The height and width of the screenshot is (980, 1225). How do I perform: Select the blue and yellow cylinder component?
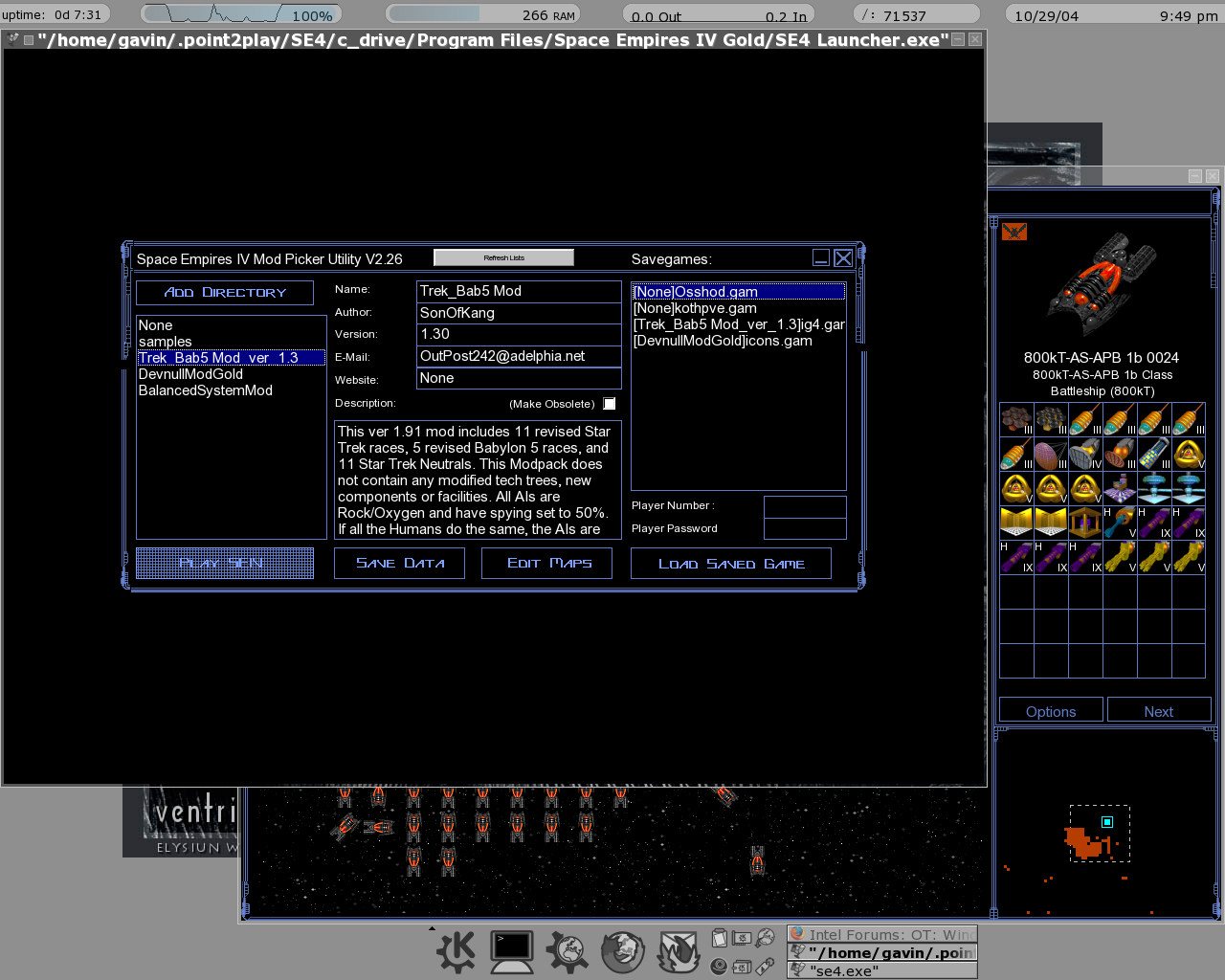point(1153,453)
